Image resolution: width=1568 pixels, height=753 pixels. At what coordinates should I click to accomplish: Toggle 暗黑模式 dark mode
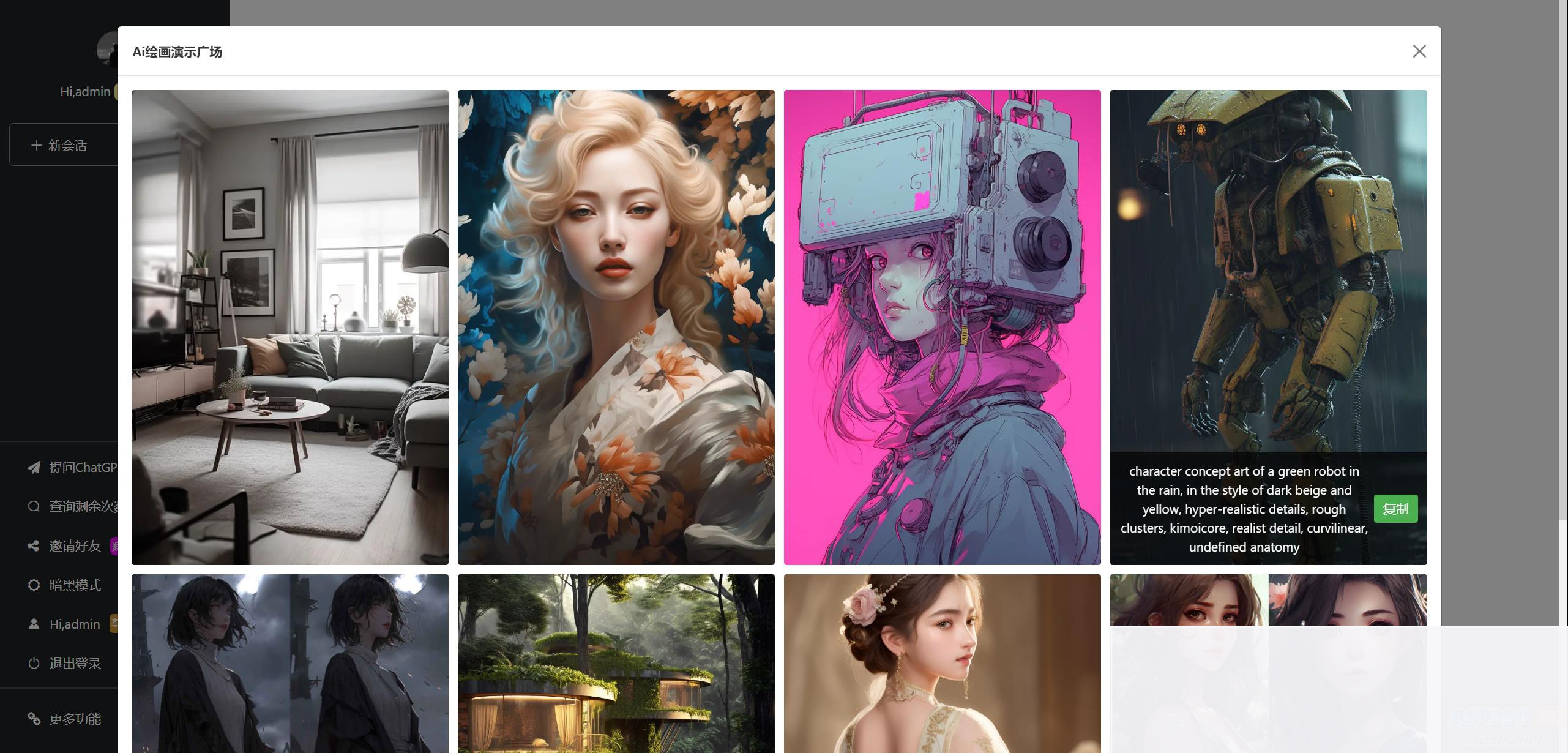coord(75,585)
